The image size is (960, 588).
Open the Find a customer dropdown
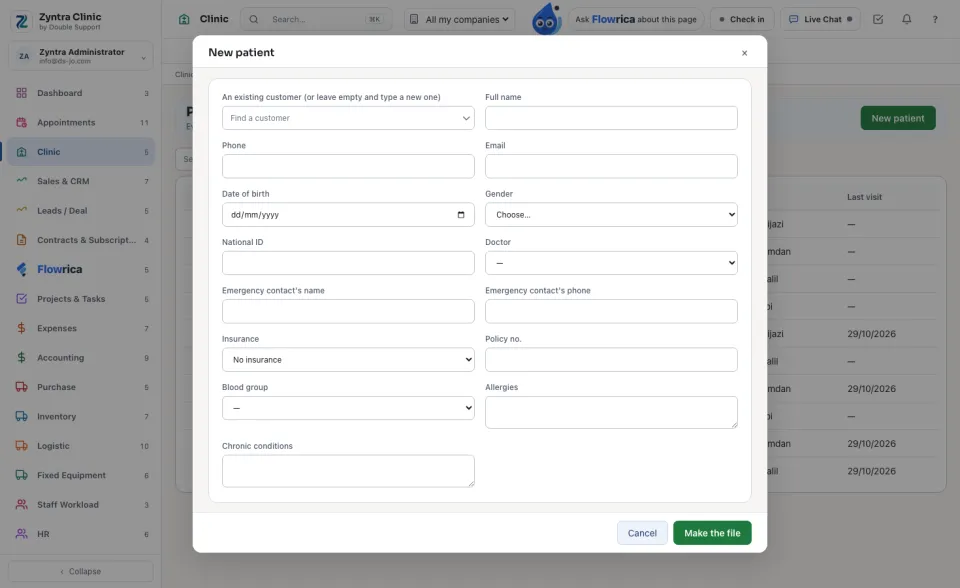tap(348, 118)
